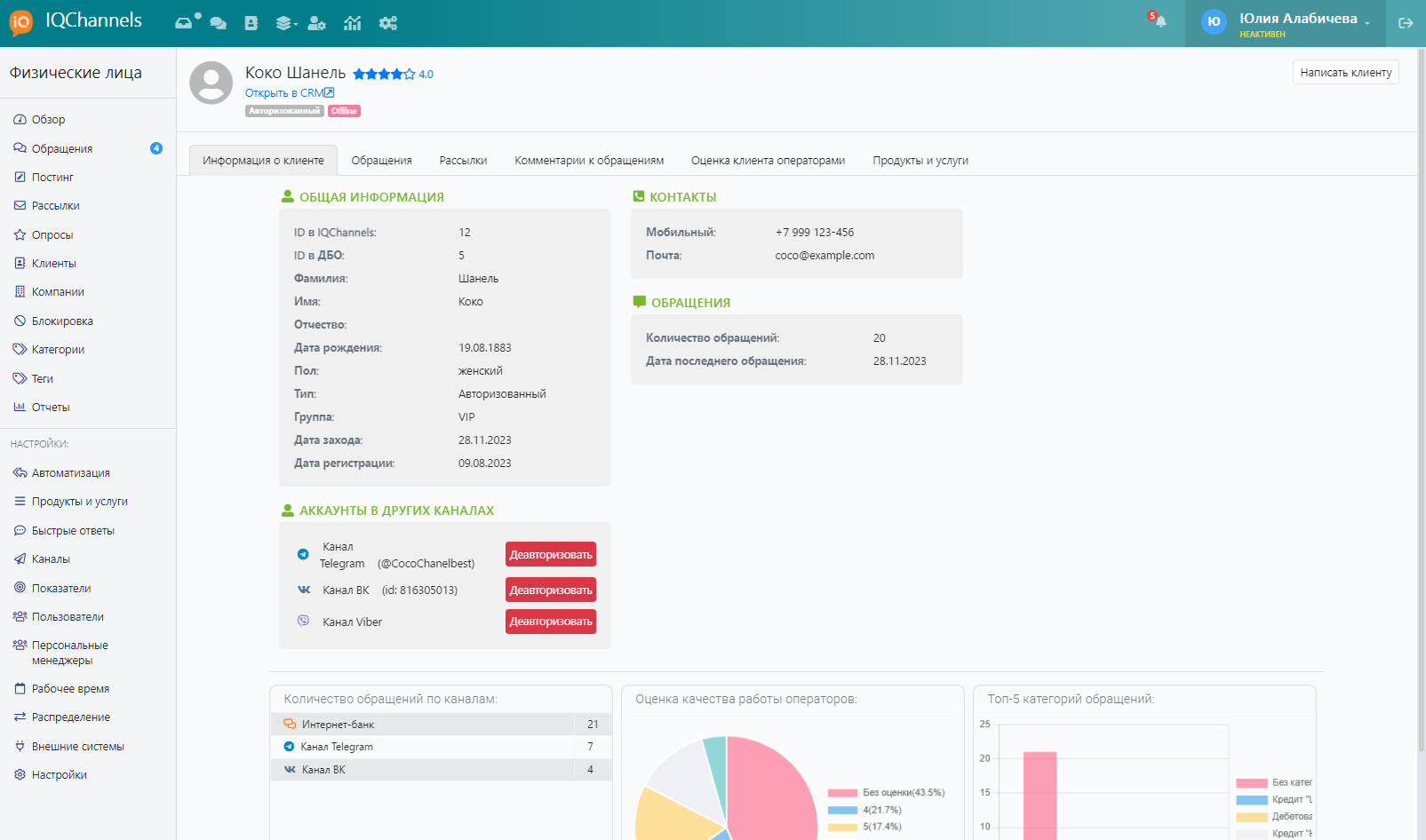Screen dimensions: 1426x840
Task: Click the mobile number +7 999 123-456
Action: coord(815,233)
